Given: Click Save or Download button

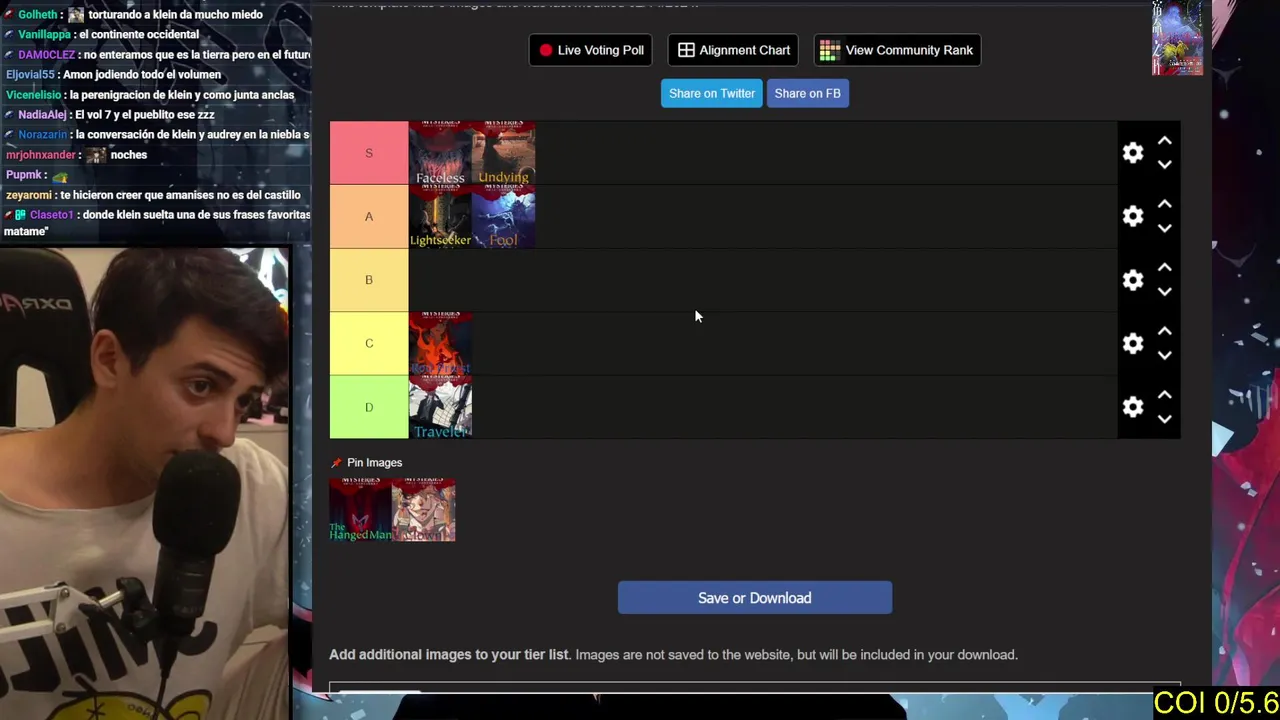Looking at the screenshot, I should tap(755, 598).
